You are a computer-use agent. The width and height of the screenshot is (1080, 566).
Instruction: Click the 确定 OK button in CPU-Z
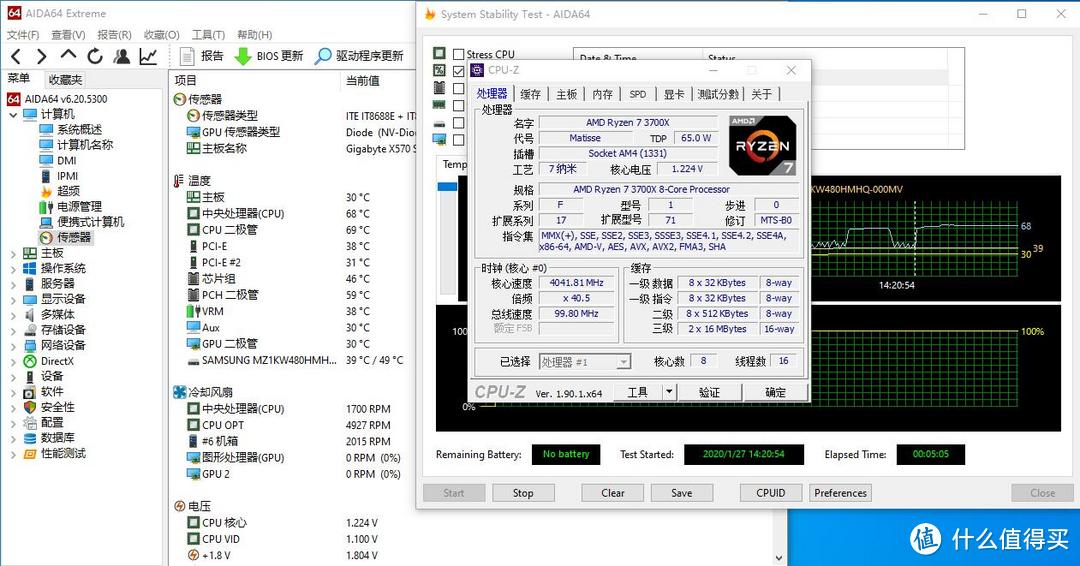776,392
